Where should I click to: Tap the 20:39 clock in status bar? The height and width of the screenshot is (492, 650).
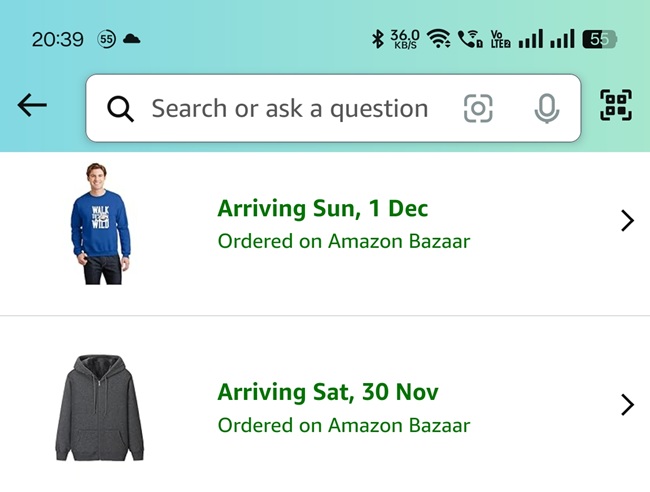(x=57, y=39)
